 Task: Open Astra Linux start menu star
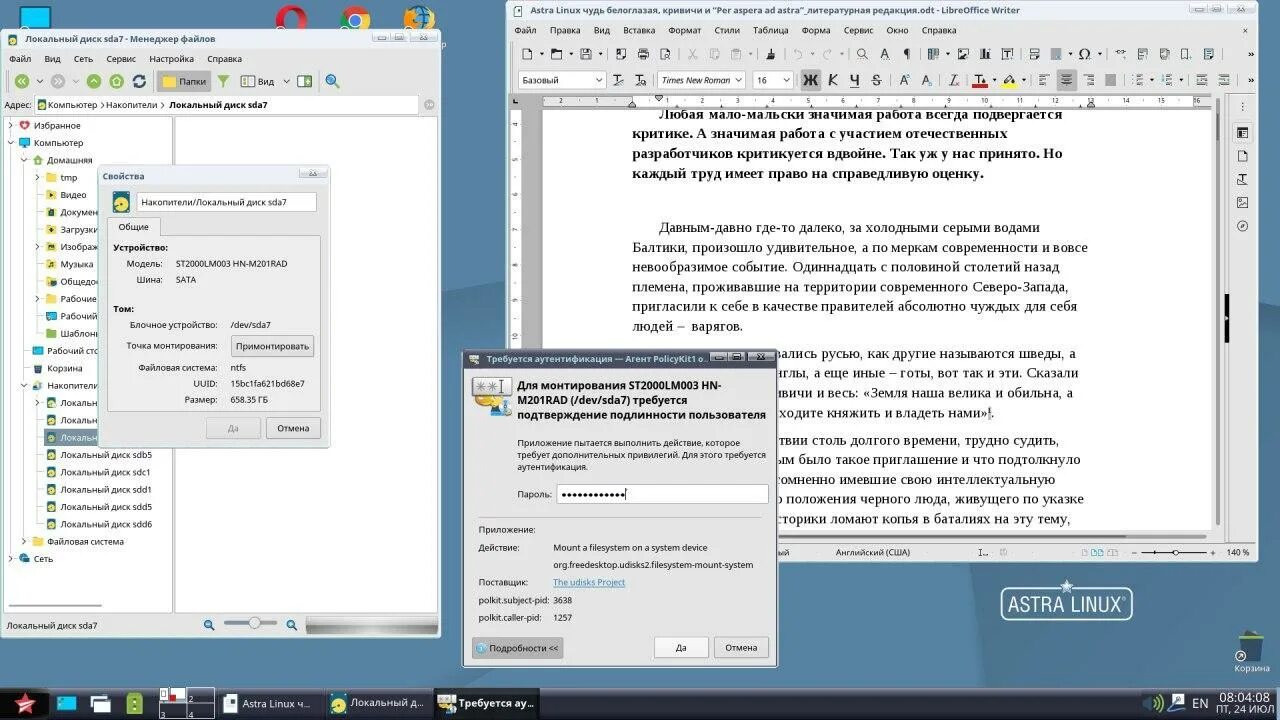point(24,704)
